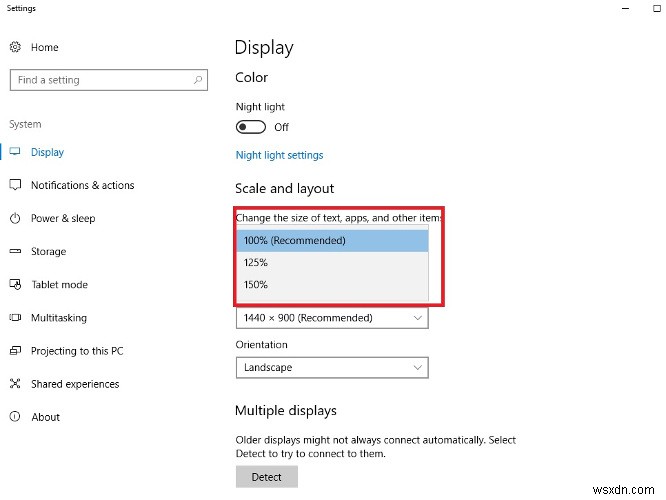Click the Power & sleep icon
The image size is (666, 500).
pyautogui.click(x=15, y=218)
